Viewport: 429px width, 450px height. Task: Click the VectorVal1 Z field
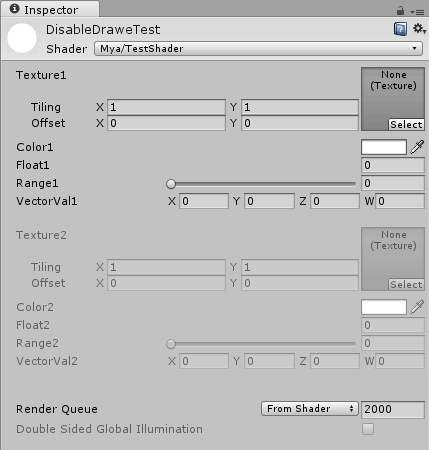[335, 201]
